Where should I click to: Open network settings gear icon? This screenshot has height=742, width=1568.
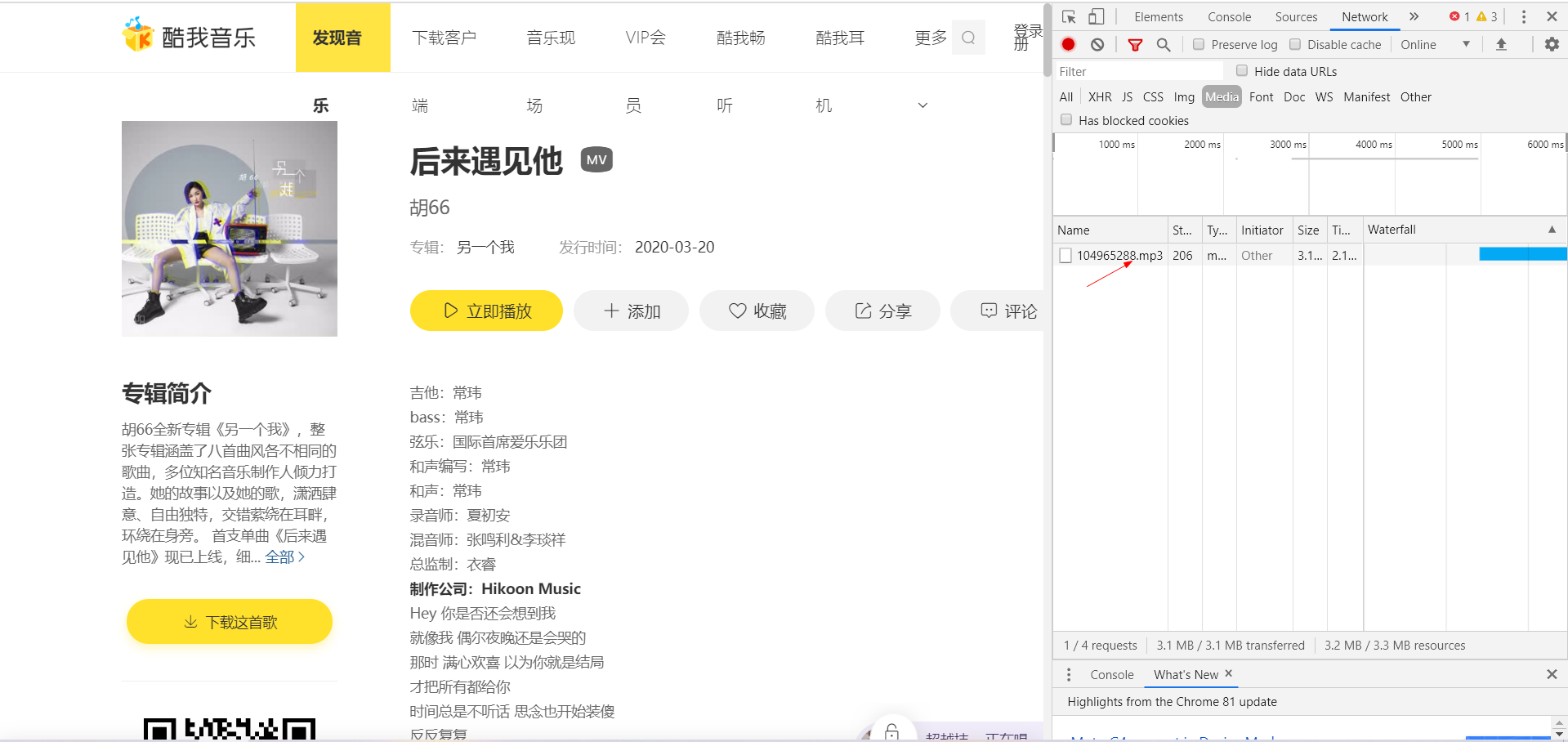[x=1552, y=44]
